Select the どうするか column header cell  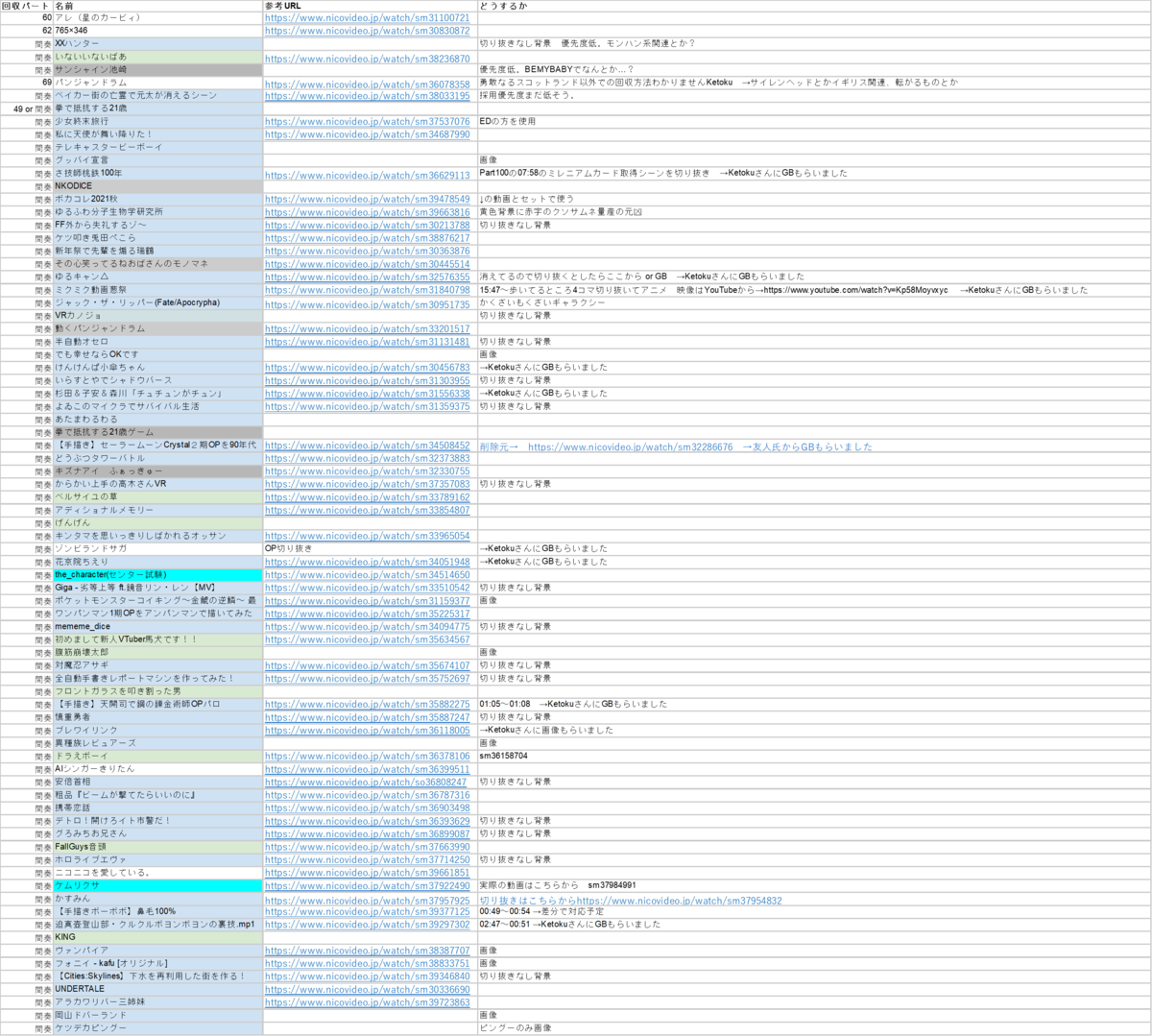point(814,6)
